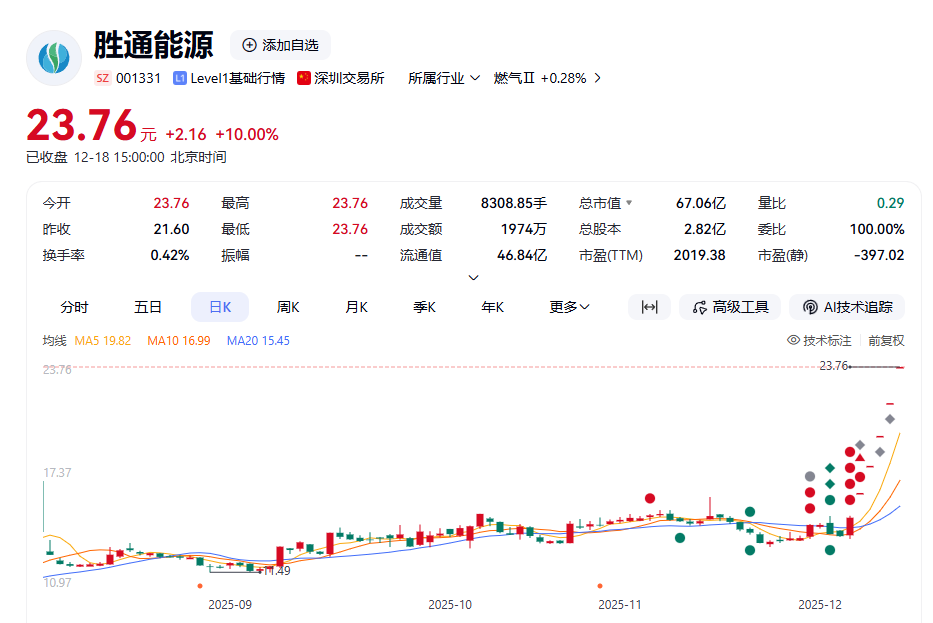Toggle the 前复权 price adjustment option

tap(886, 341)
